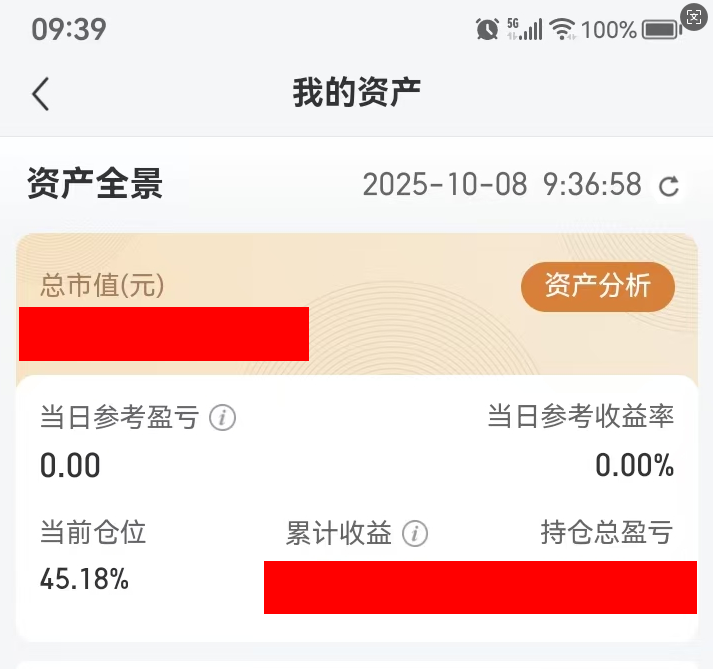Tap the back arrow in the header
This screenshot has height=669, width=713.
[x=40, y=93]
